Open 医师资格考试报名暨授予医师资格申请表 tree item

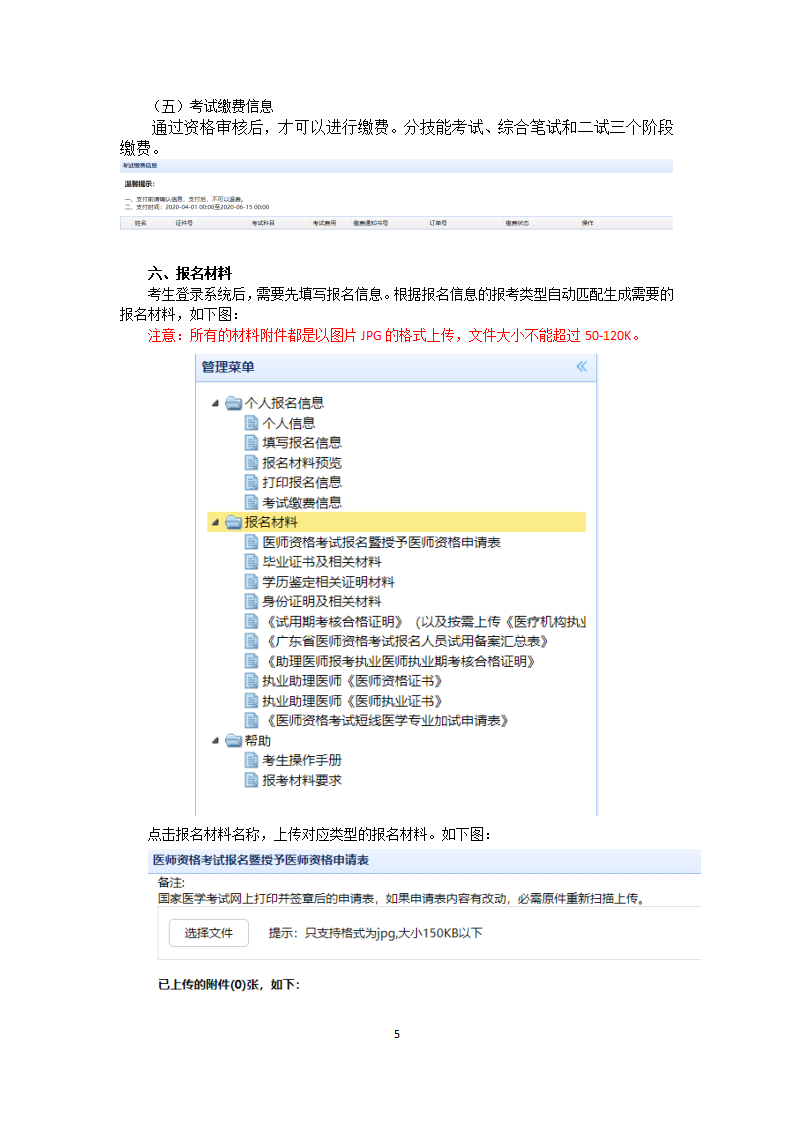pyautogui.click(x=380, y=542)
